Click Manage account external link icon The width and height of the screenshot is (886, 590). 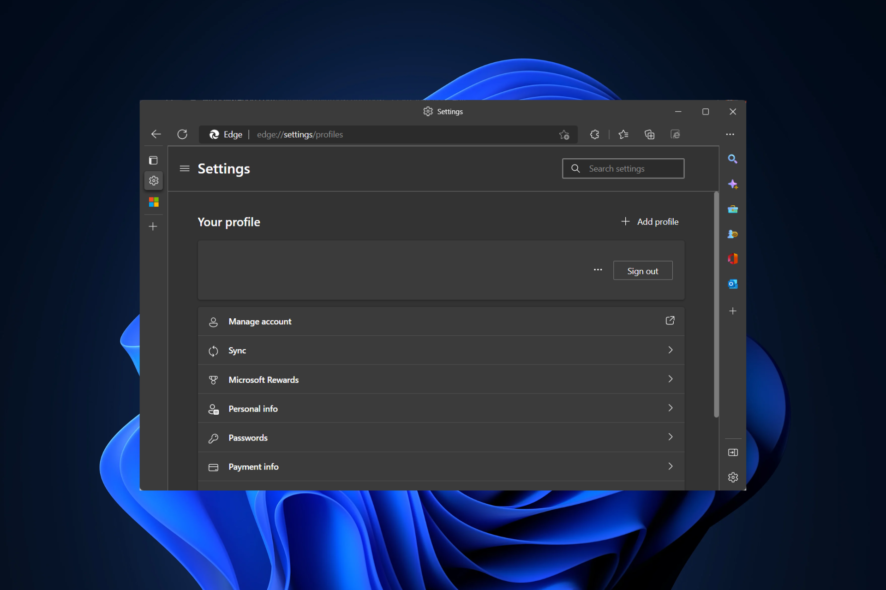pyautogui.click(x=670, y=320)
